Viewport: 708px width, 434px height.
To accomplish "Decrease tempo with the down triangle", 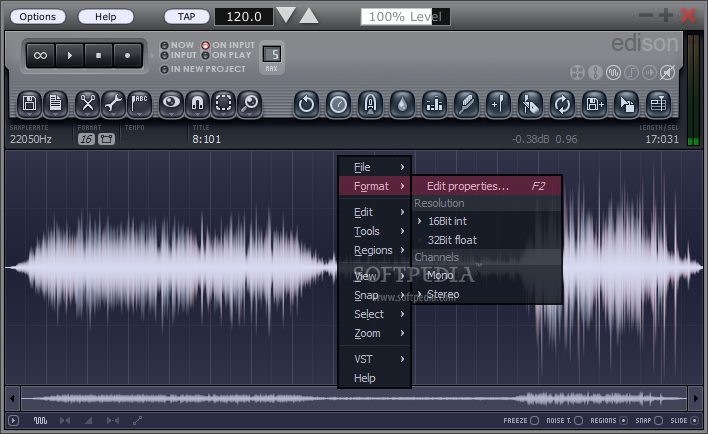I will point(286,15).
